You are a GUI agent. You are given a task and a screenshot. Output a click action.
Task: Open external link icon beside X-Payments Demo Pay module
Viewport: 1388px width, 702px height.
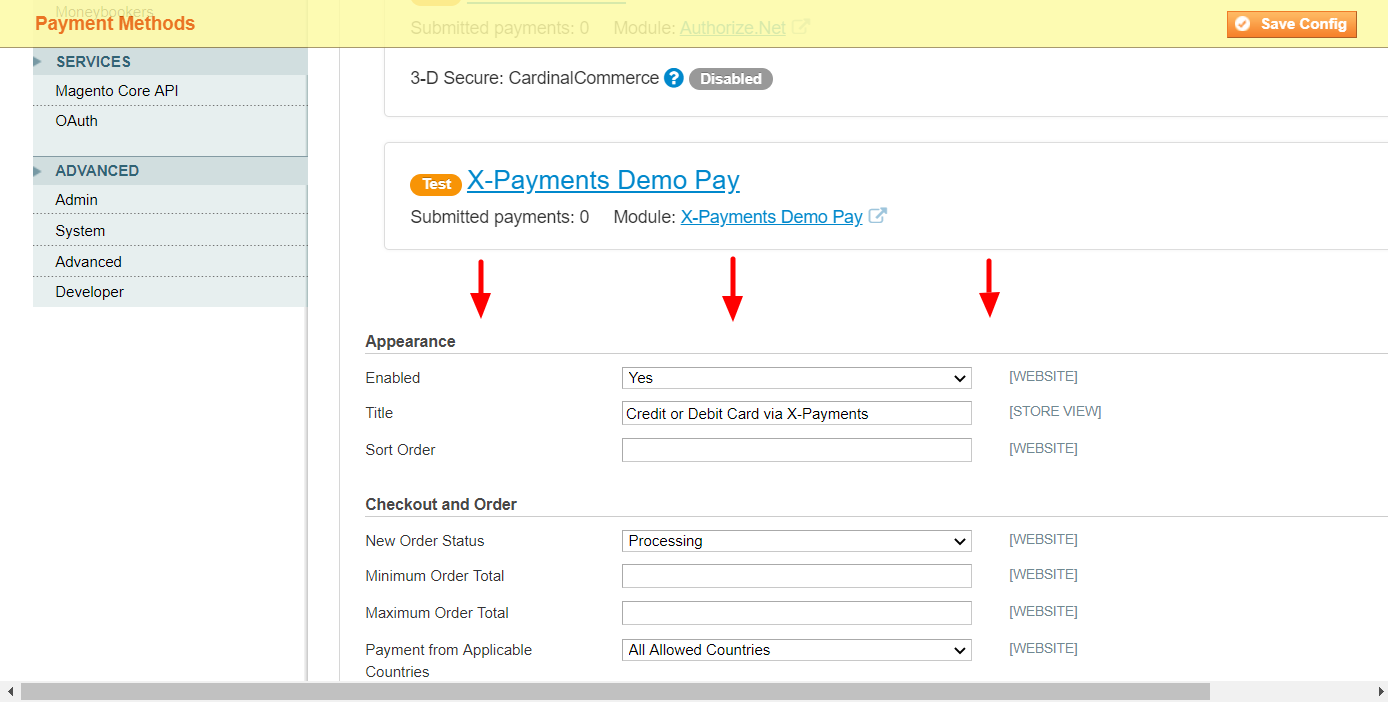coord(877,216)
